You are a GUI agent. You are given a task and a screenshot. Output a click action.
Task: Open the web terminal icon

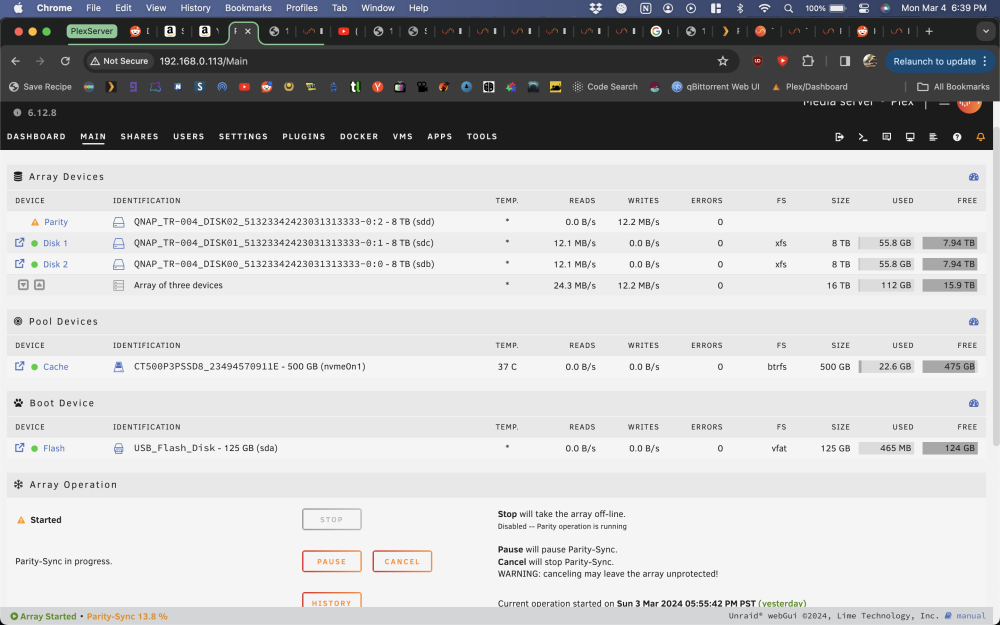(863, 137)
